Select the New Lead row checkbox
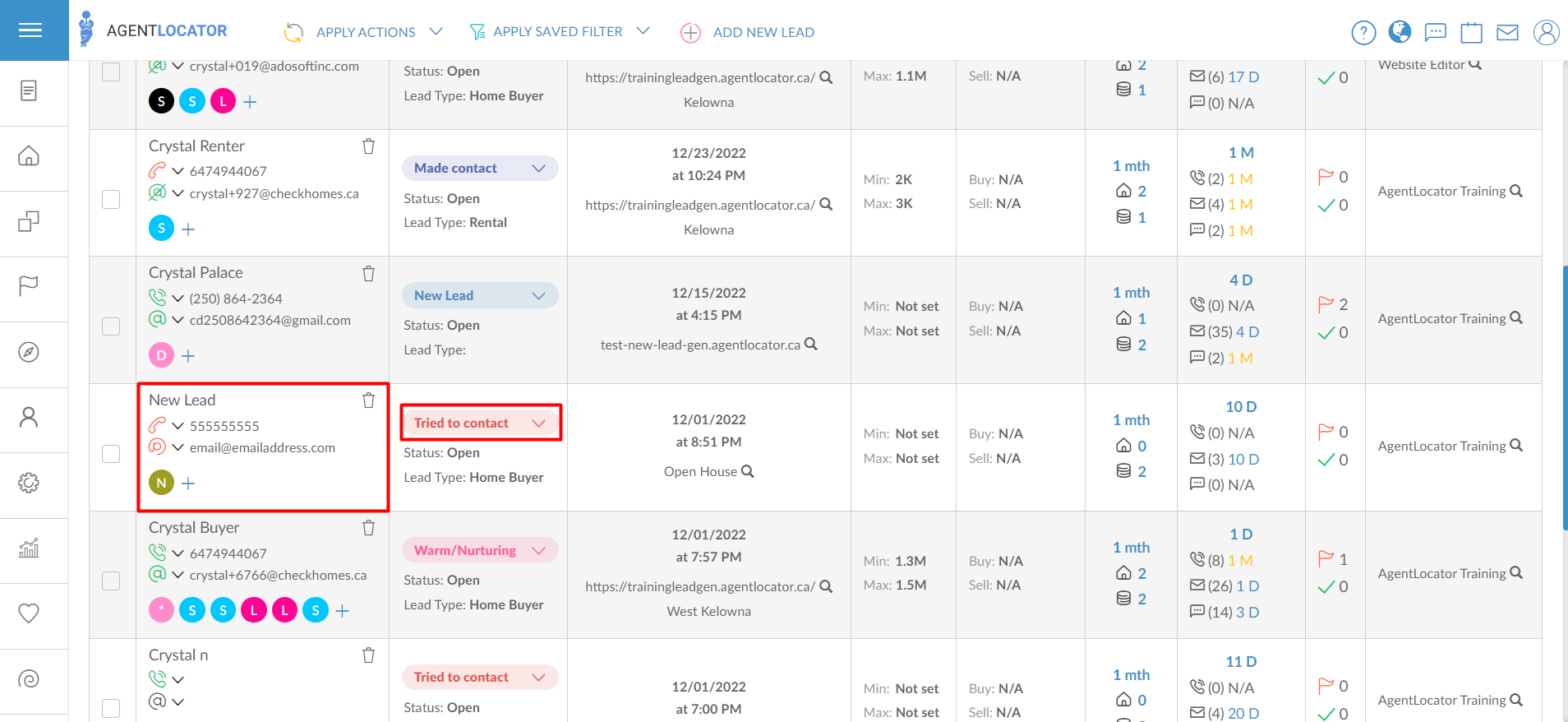This screenshot has height=722, width=1568. coord(111,454)
